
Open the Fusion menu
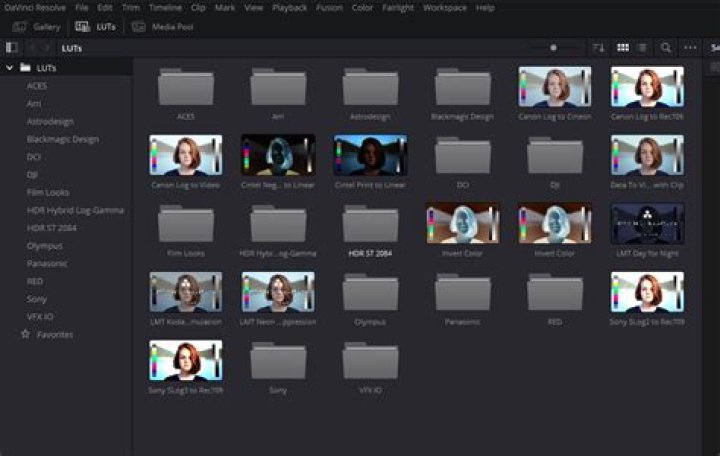[329, 8]
